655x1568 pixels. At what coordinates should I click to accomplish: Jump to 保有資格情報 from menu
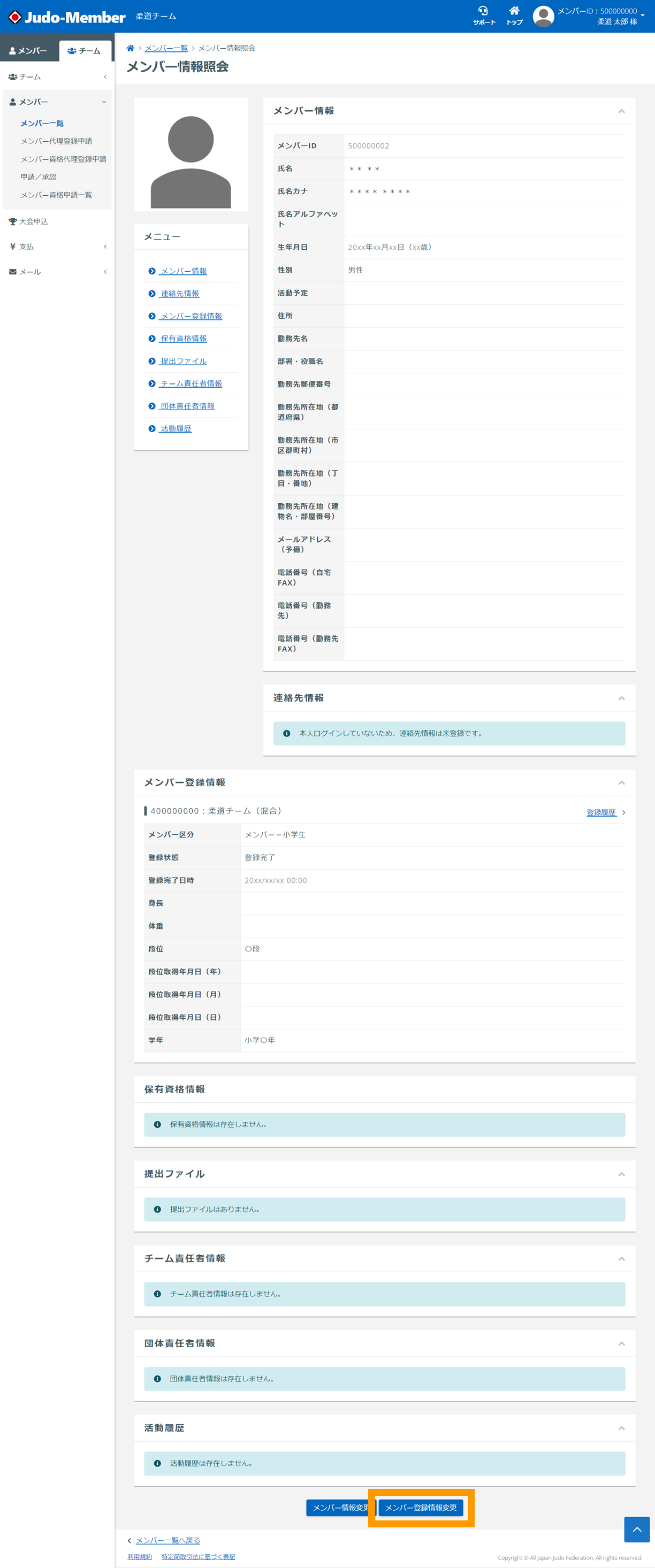(x=184, y=339)
